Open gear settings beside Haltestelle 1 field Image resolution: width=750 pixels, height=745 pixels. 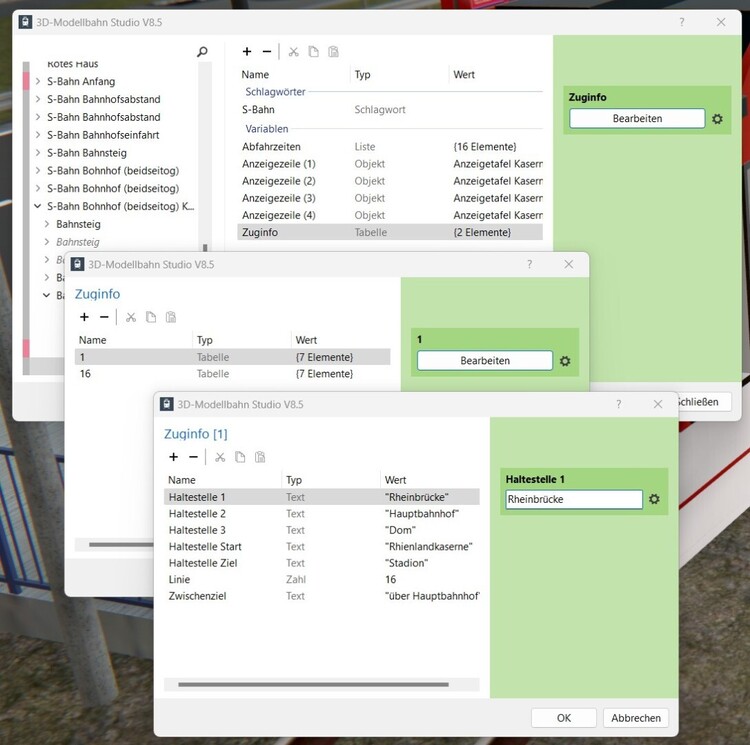point(654,499)
